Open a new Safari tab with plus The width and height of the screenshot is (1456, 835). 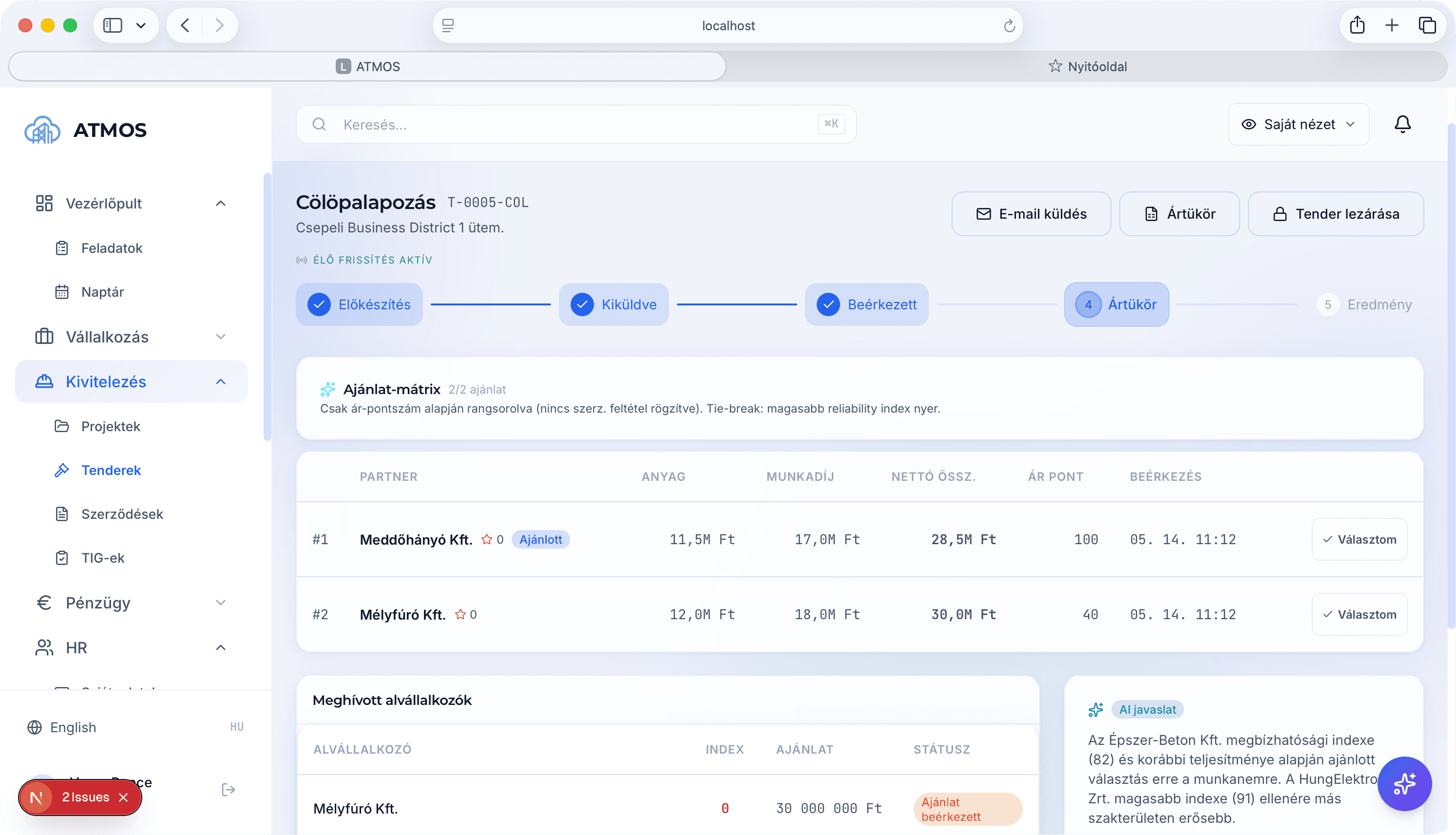(x=1392, y=25)
